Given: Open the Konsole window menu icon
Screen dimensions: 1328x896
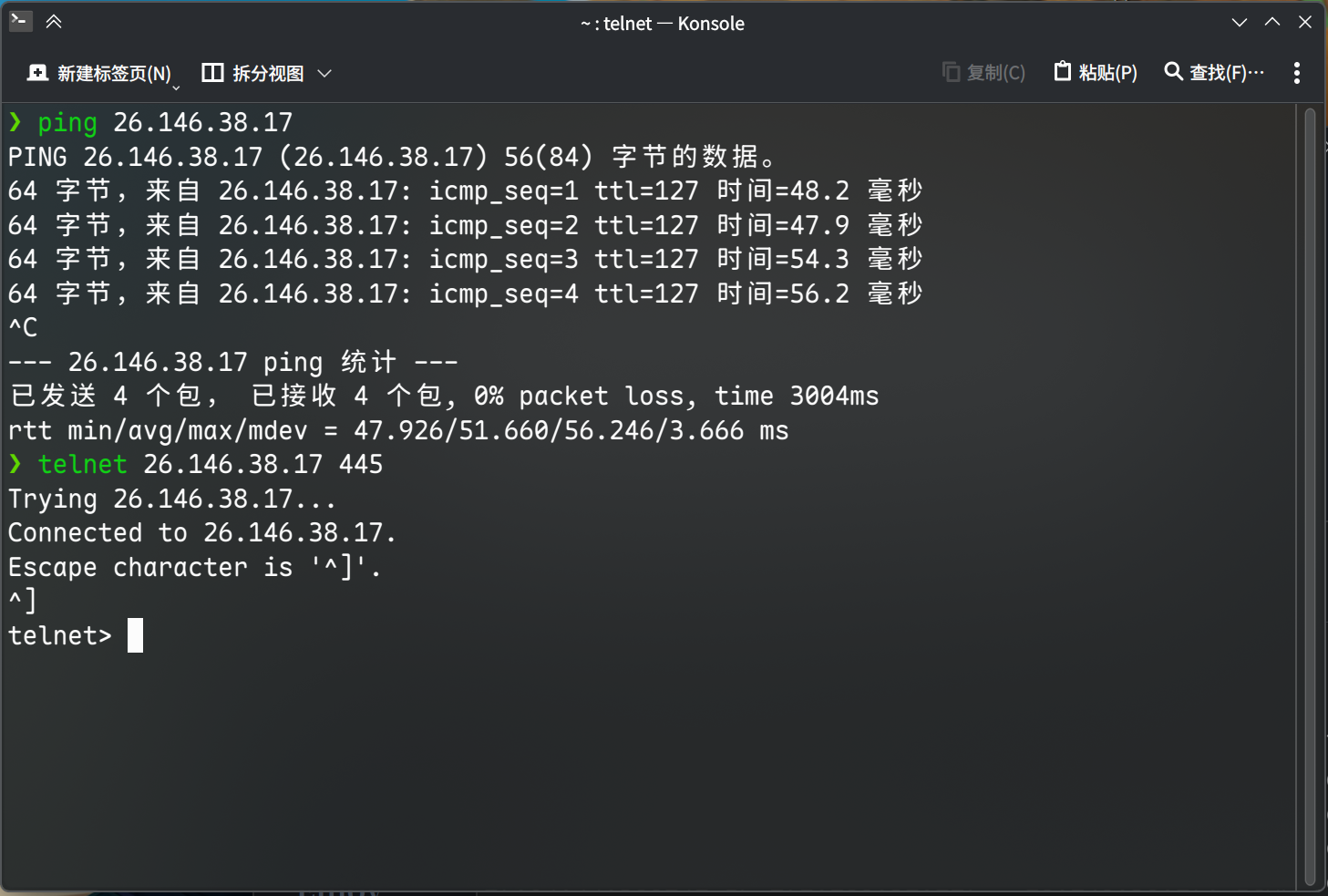Looking at the screenshot, I should pyautogui.click(x=20, y=21).
